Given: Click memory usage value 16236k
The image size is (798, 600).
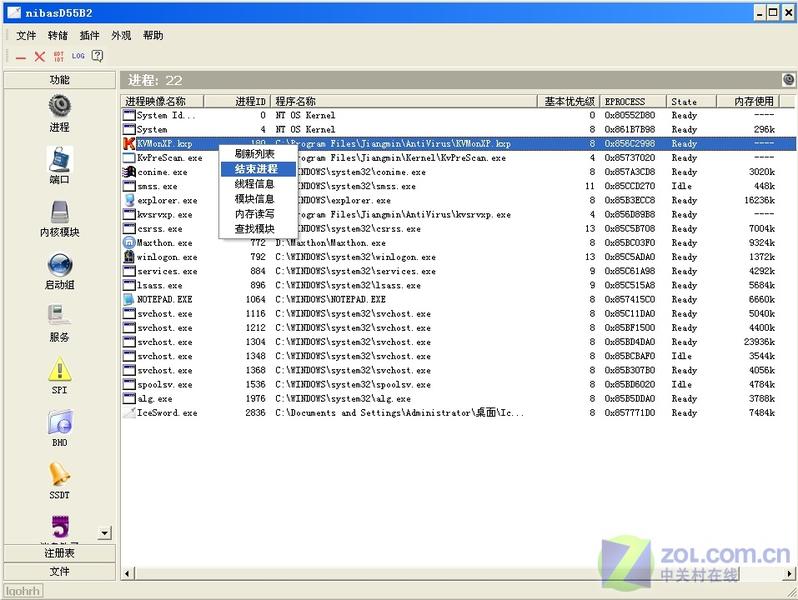Looking at the screenshot, I should pos(759,200).
